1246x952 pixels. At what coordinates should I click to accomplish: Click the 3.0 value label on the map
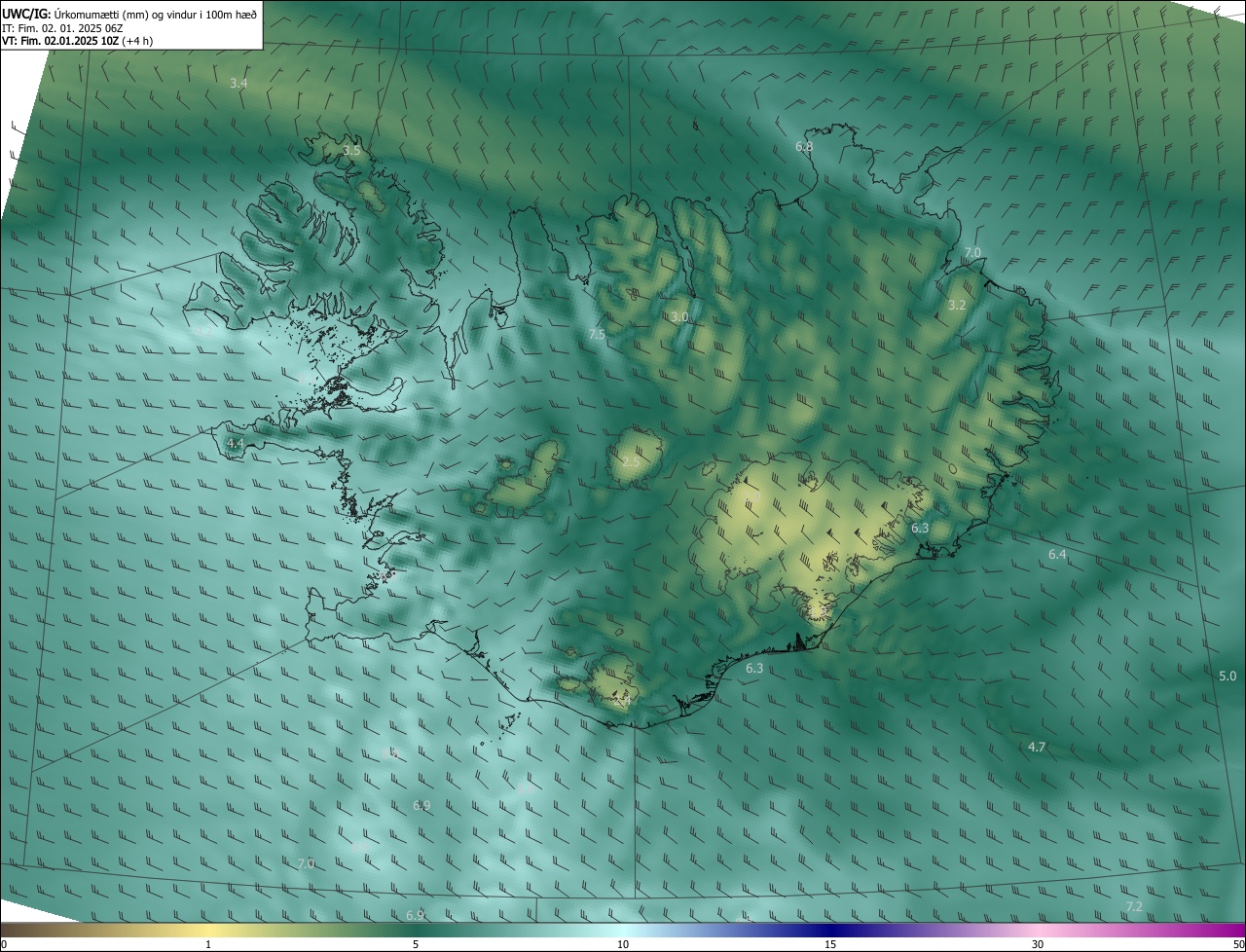(679, 317)
